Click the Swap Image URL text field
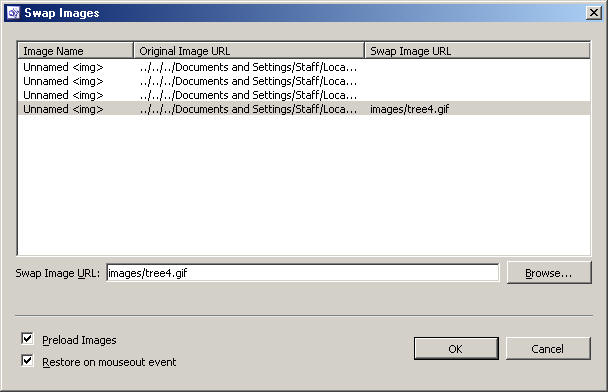Viewport: 608px width, 392px height. 302,273
